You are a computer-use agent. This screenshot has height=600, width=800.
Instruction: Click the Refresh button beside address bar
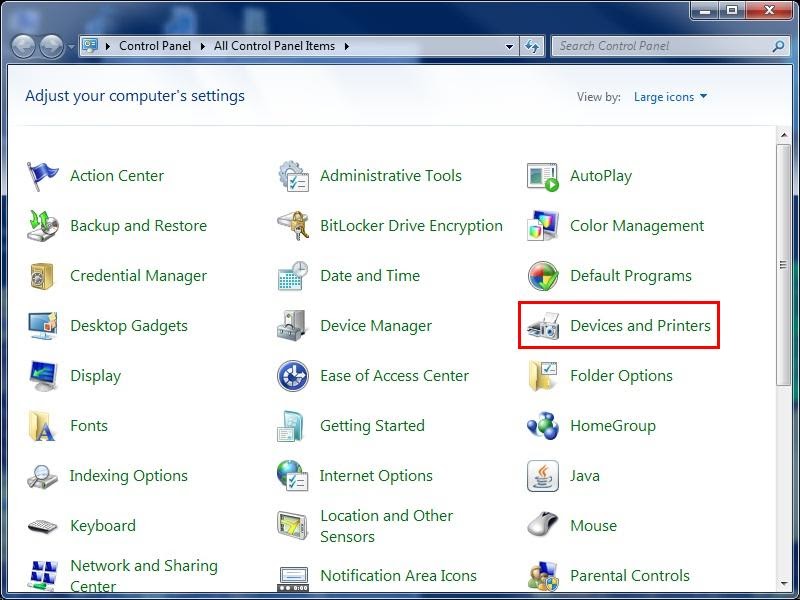(x=532, y=46)
